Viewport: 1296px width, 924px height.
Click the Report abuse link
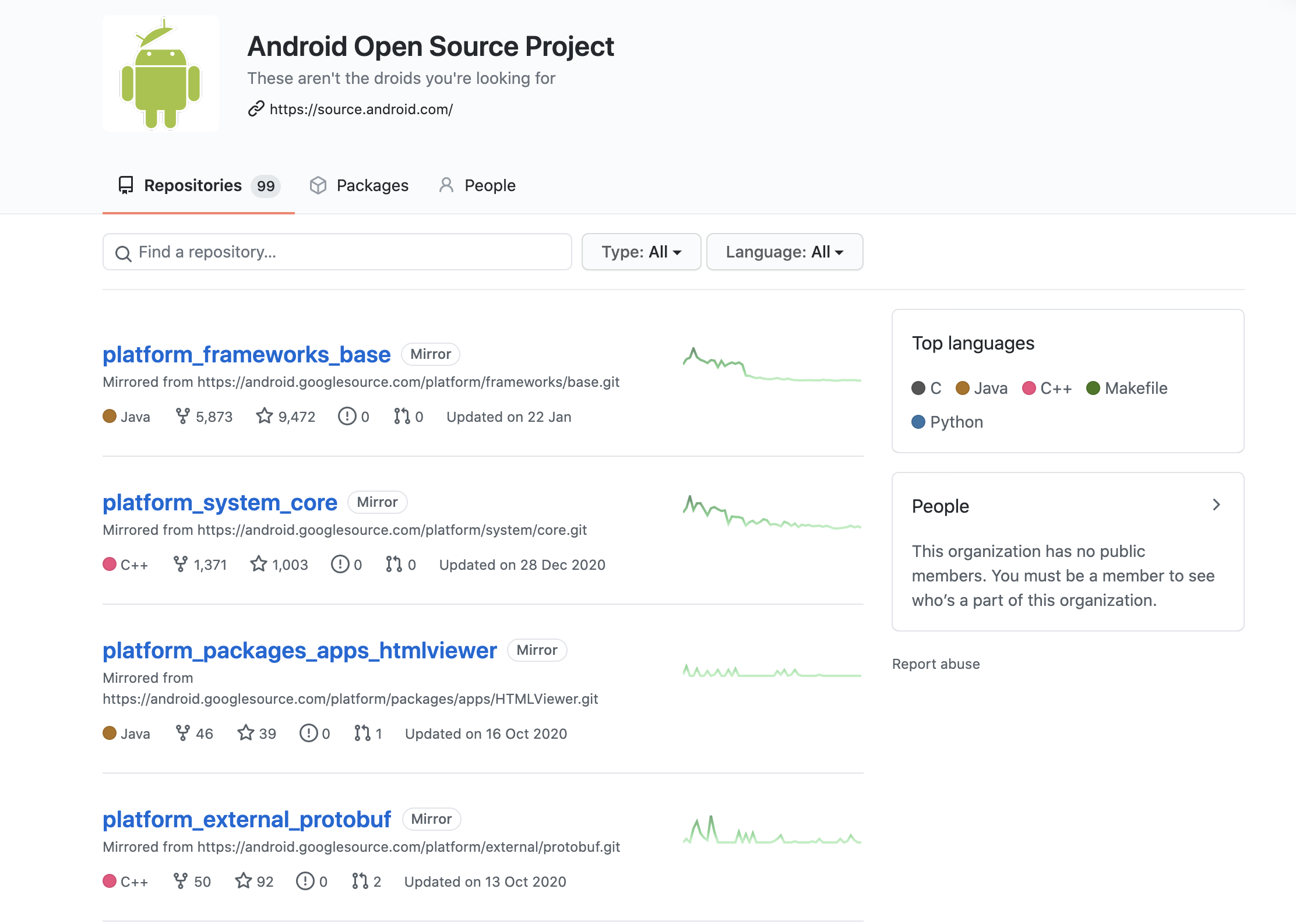936,664
